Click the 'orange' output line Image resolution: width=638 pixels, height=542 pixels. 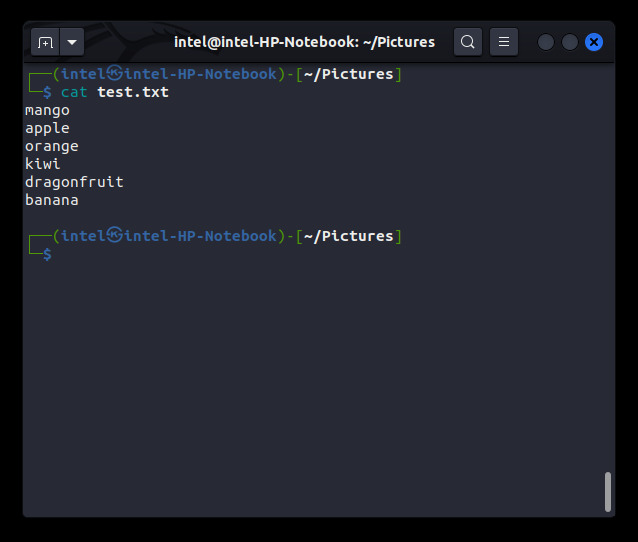pos(52,146)
